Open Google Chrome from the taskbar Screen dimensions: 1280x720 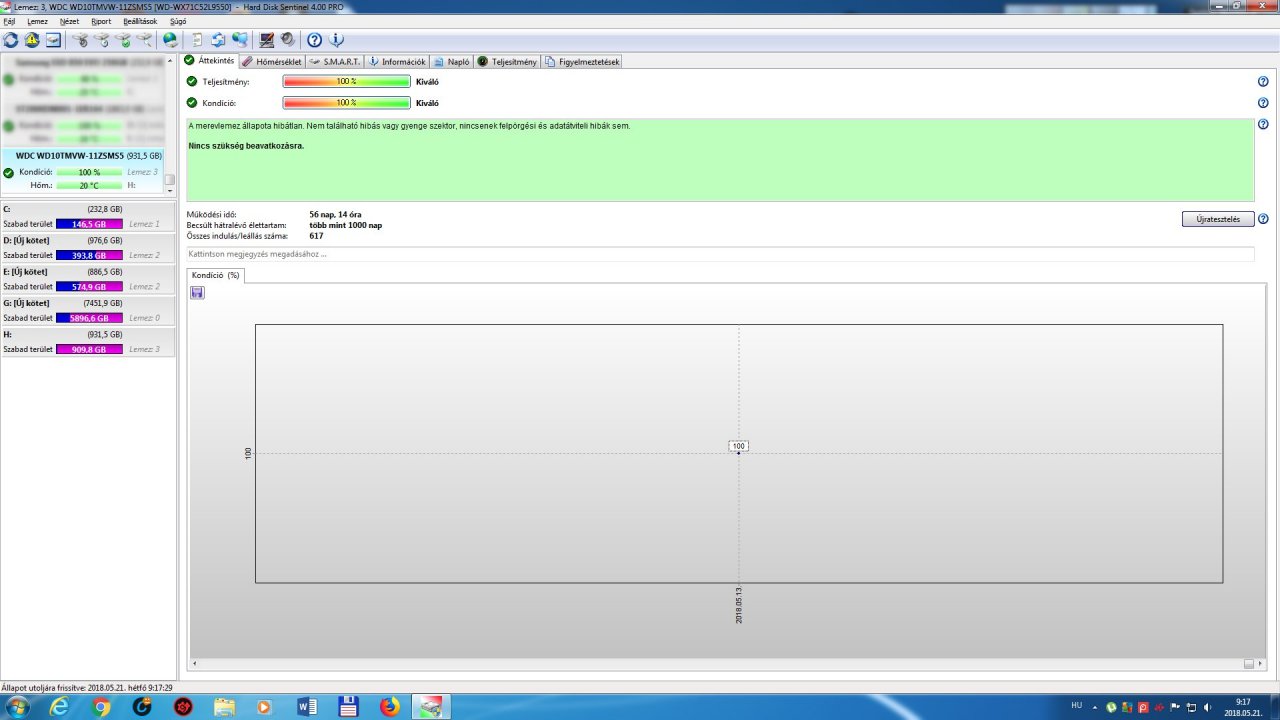[101, 706]
